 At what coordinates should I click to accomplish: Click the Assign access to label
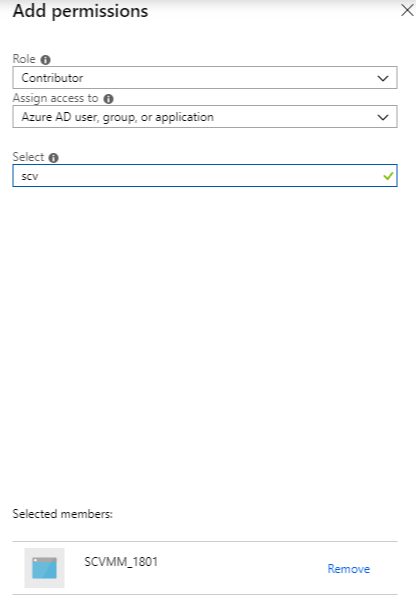(x=55, y=98)
